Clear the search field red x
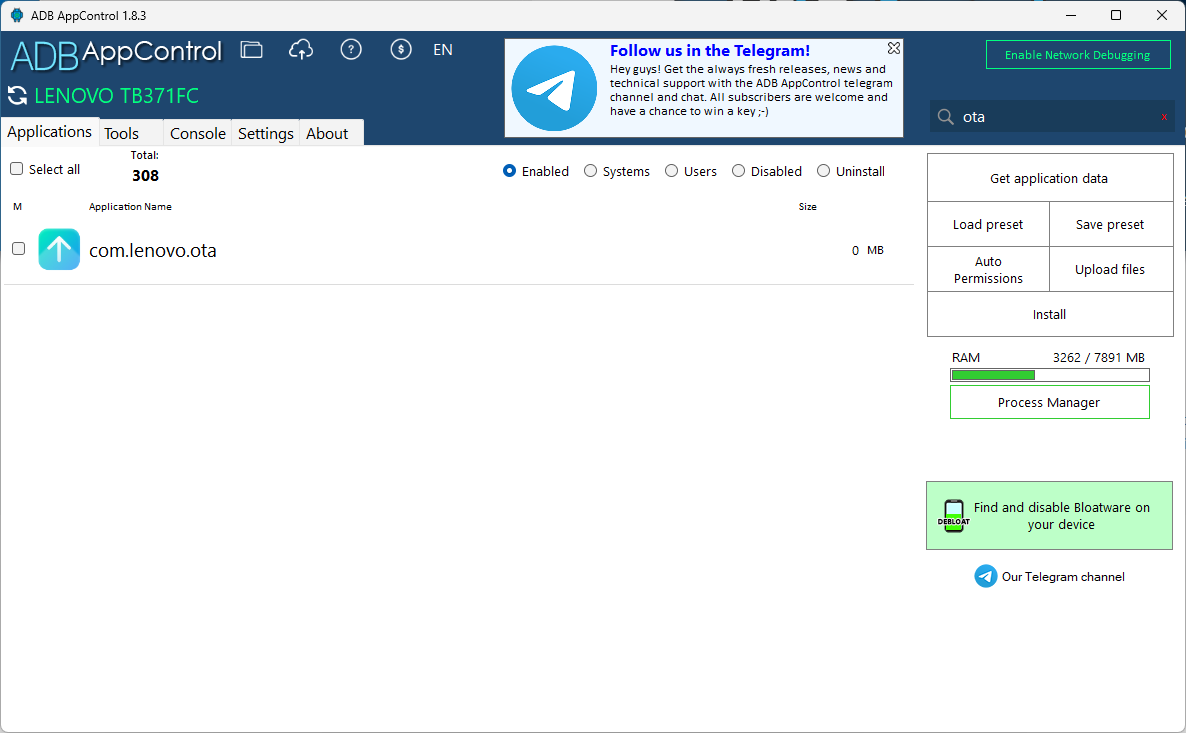The width and height of the screenshot is (1186, 733). pos(1164,117)
